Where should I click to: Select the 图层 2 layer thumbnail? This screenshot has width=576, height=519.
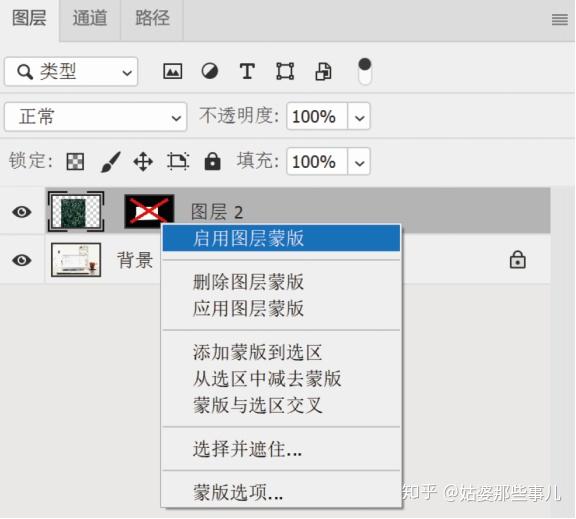pyautogui.click(x=76, y=212)
